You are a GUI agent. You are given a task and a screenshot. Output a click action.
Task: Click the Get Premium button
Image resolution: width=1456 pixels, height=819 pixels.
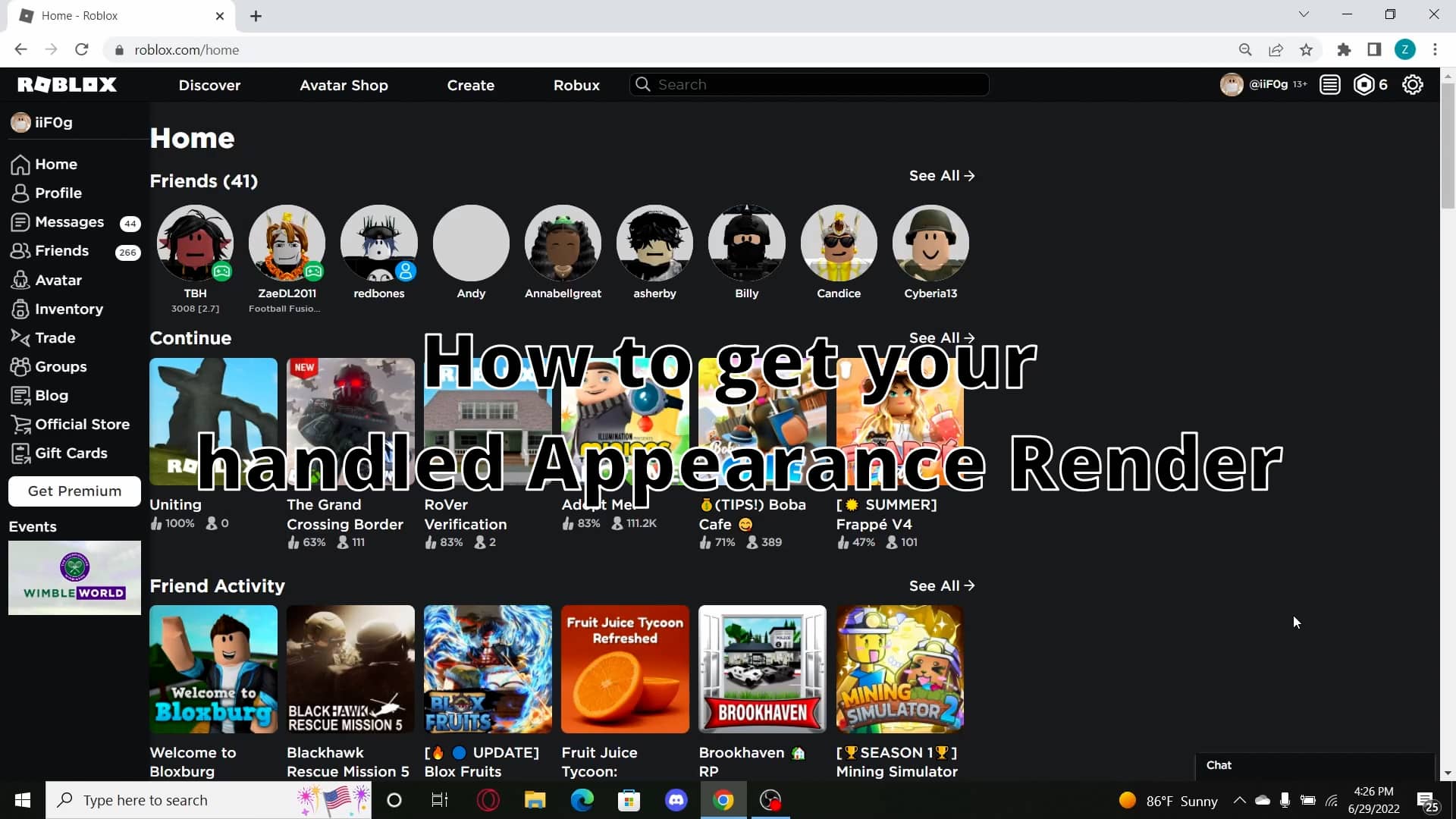click(74, 491)
